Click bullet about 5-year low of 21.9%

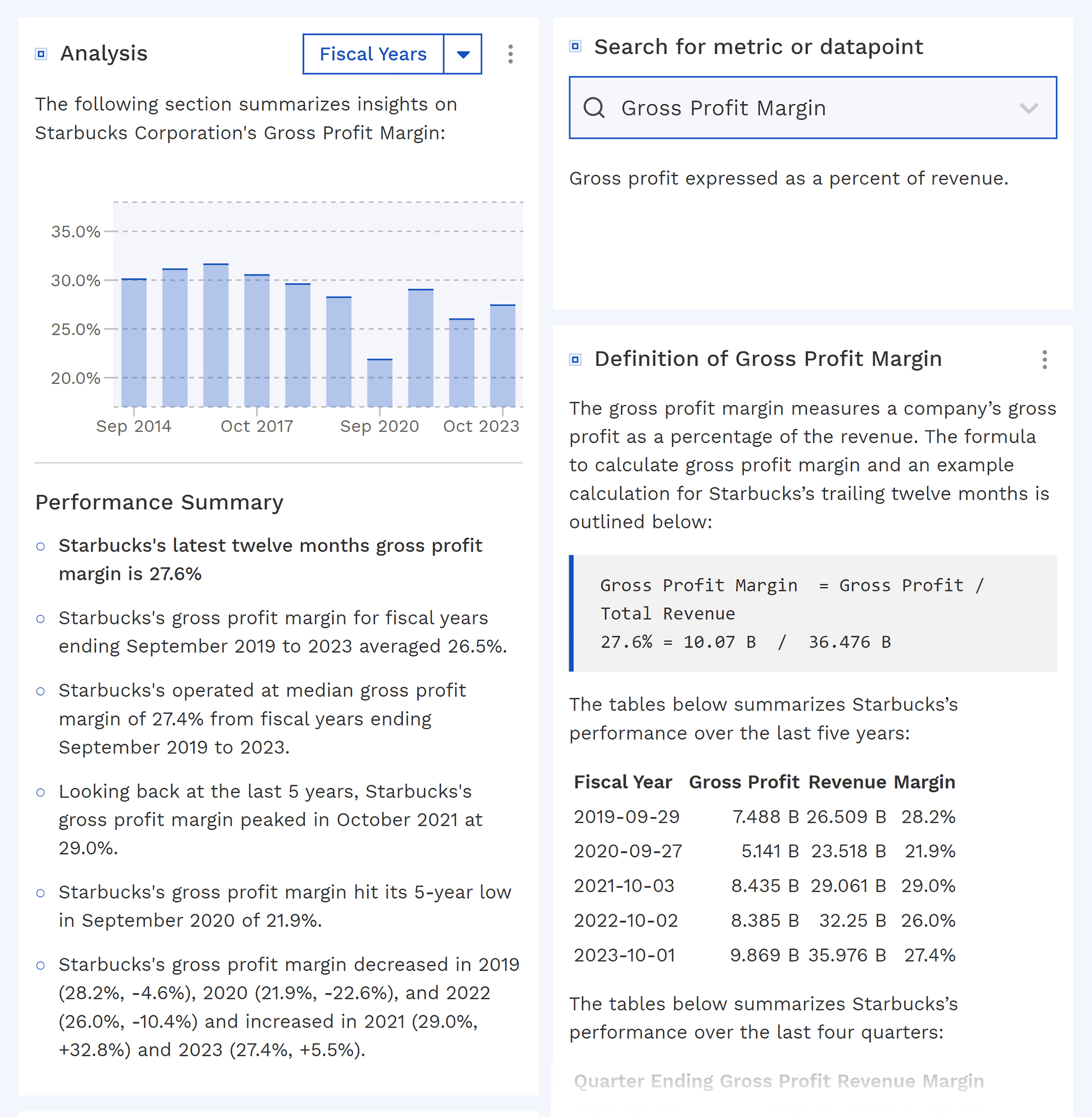[x=284, y=906]
